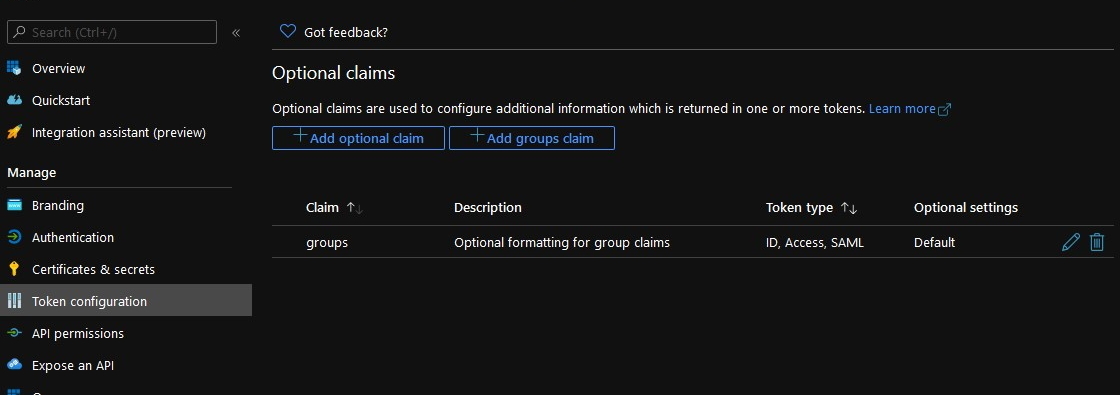This screenshot has height=395, width=1120.
Task: Click the Certificates & secrets key icon
Action: coord(14,269)
